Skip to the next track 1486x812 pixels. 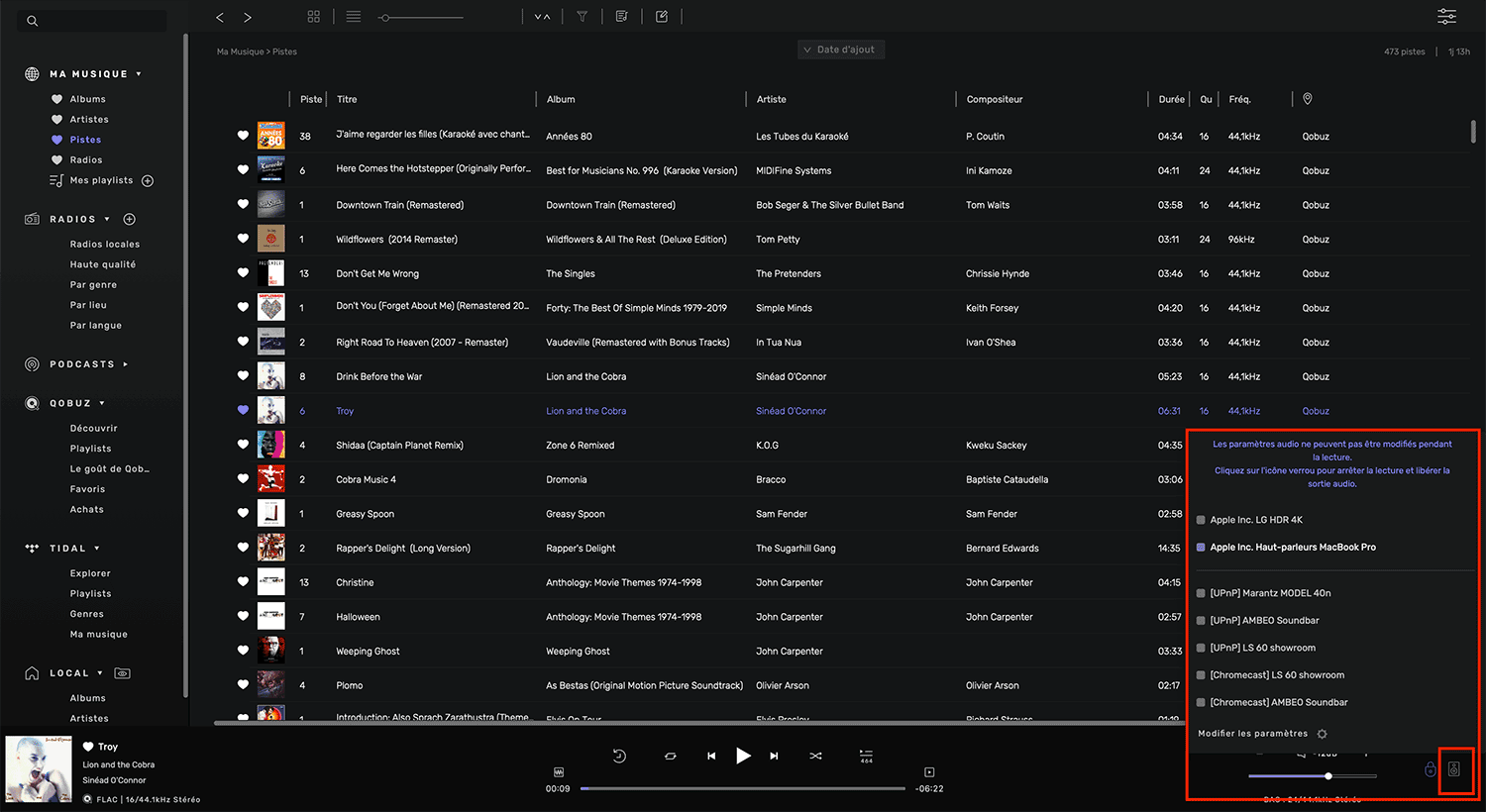tap(775, 756)
